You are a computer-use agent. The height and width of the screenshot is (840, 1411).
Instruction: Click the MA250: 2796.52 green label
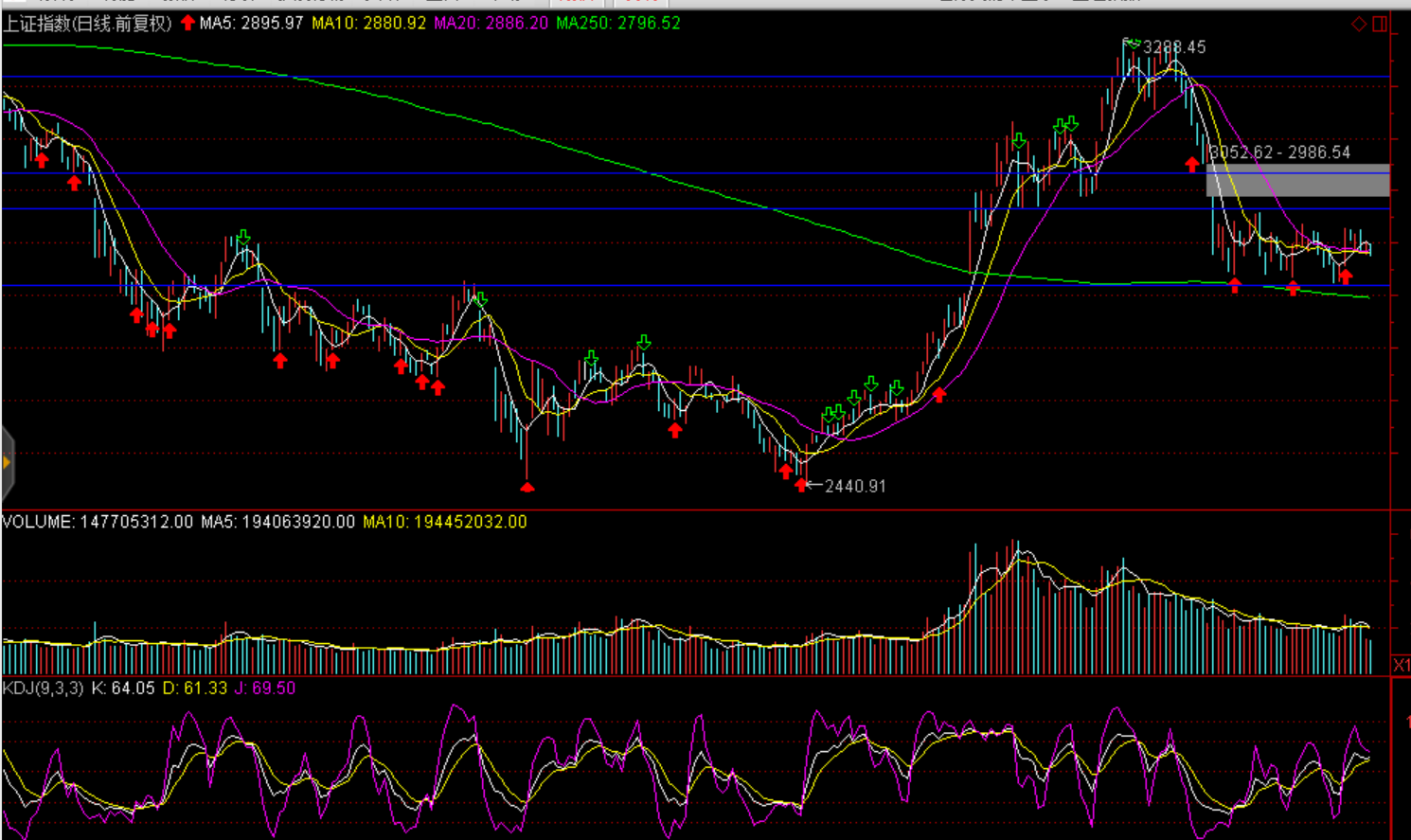pyautogui.click(x=617, y=23)
